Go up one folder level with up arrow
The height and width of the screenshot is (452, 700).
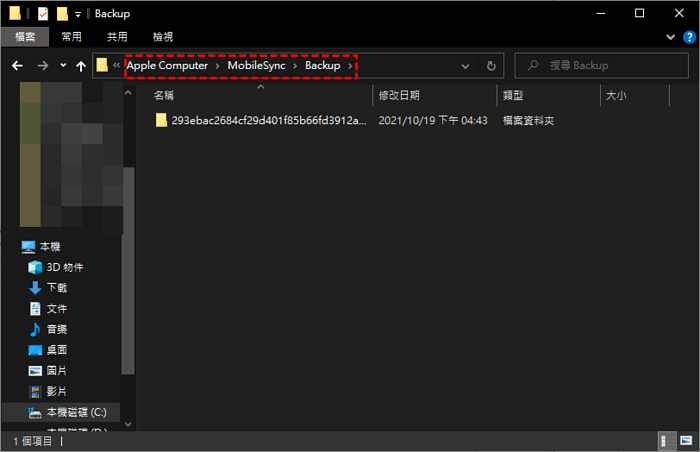click(80, 66)
